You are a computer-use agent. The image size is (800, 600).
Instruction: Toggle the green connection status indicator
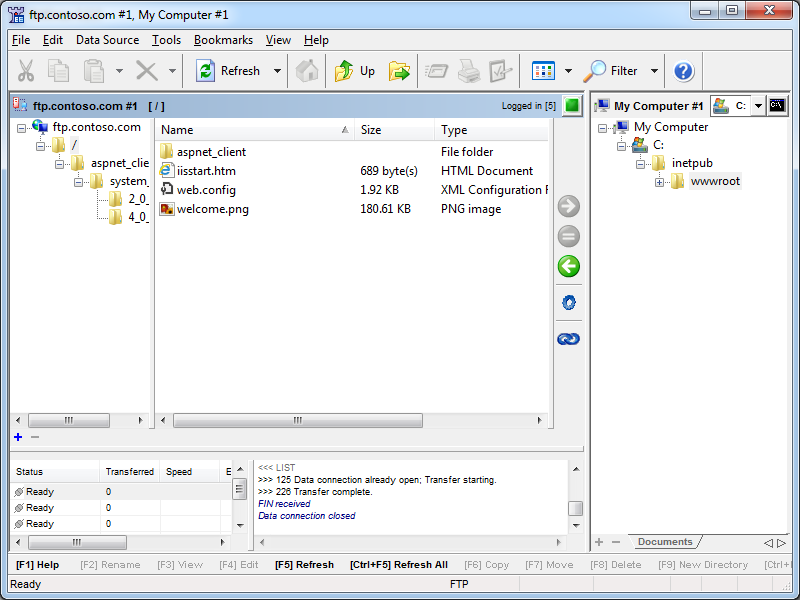tap(571, 105)
